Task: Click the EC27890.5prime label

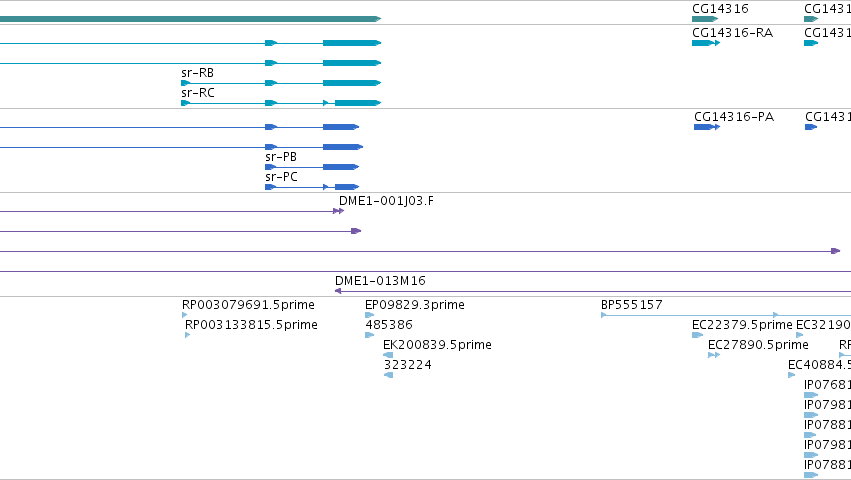Action: tap(758, 345)
